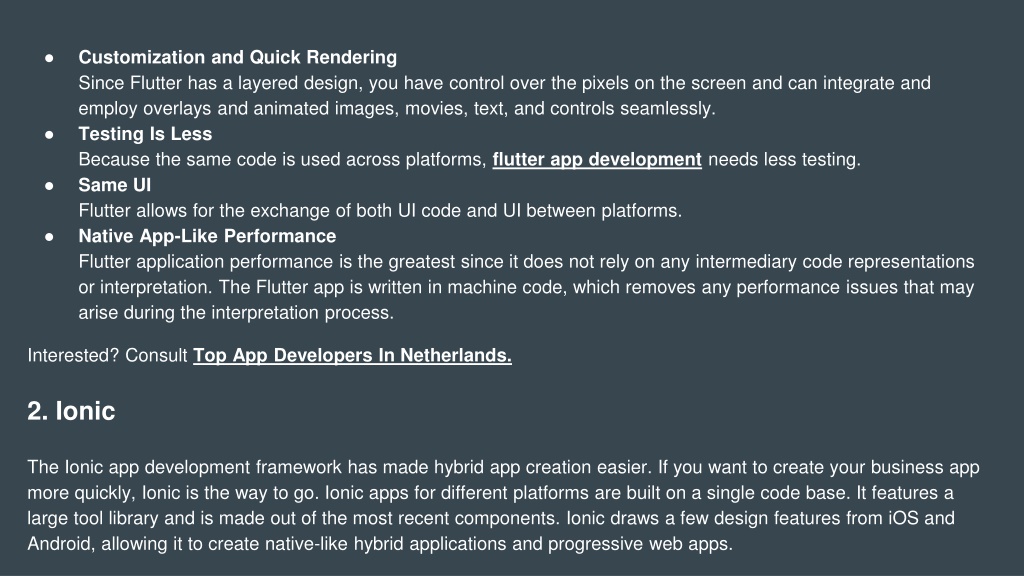Click the text 'needs less testing.'
Image resolution: width=1024 pixels, height=576 pixels.
pos(784,160)
